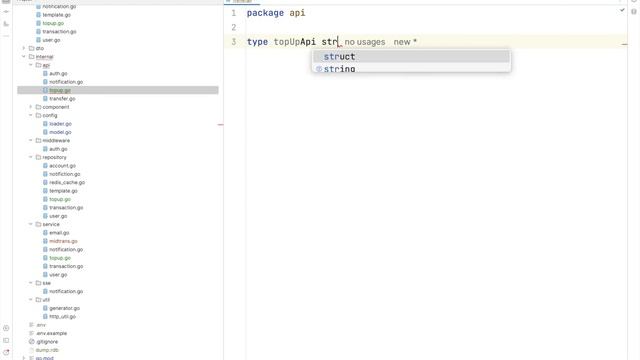Select the .env file
Viewport: 640px width, 360px height.
pos(41,325)
